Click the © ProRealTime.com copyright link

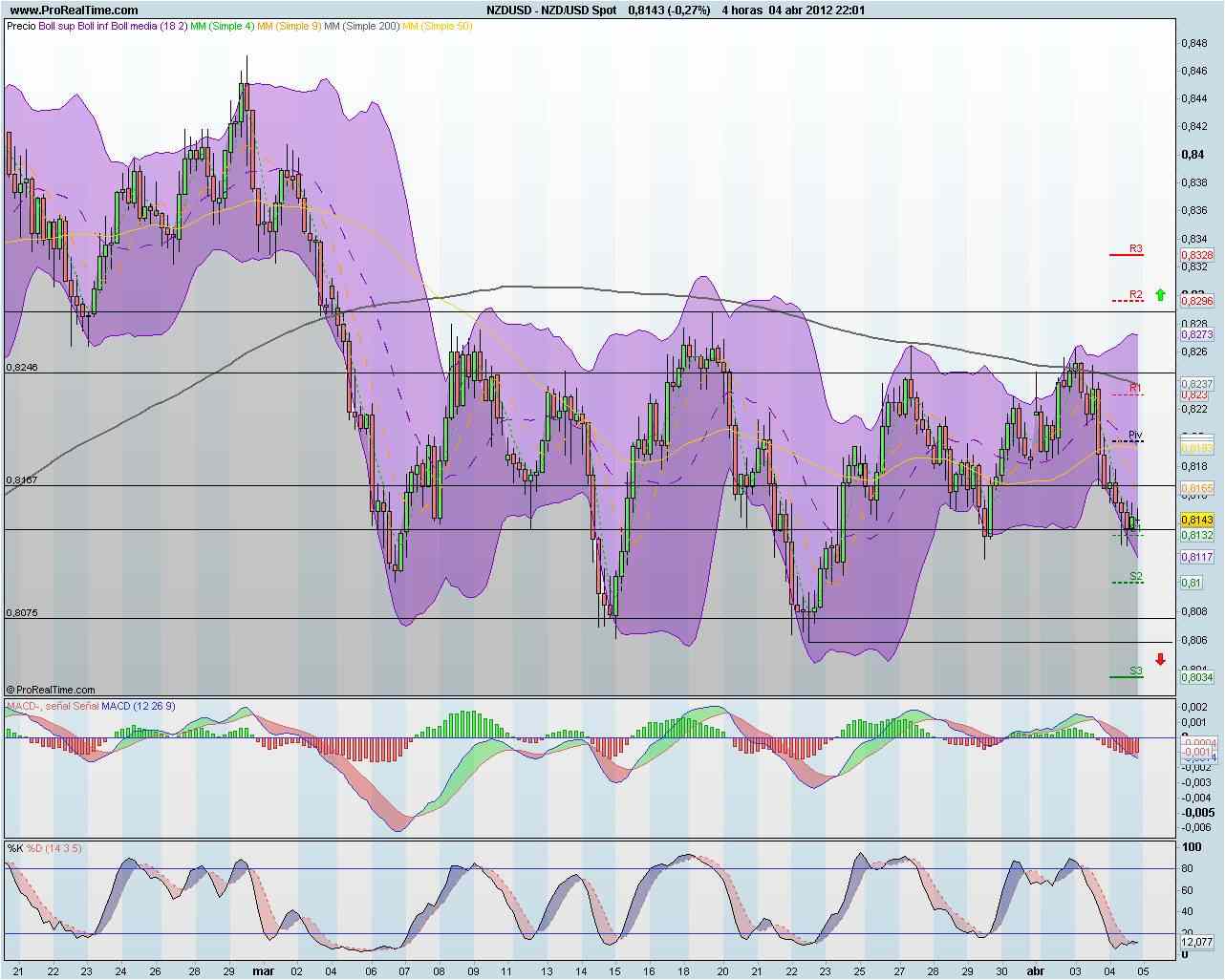(x=52, y=689)
